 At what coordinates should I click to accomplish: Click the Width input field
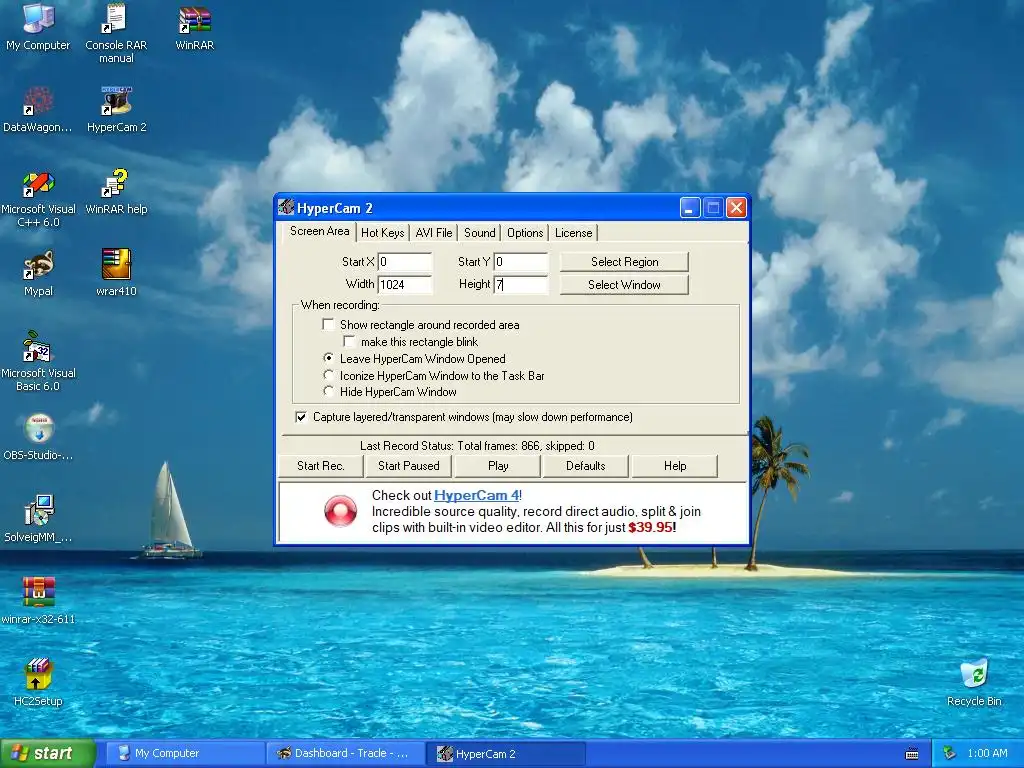click(405, 285)
